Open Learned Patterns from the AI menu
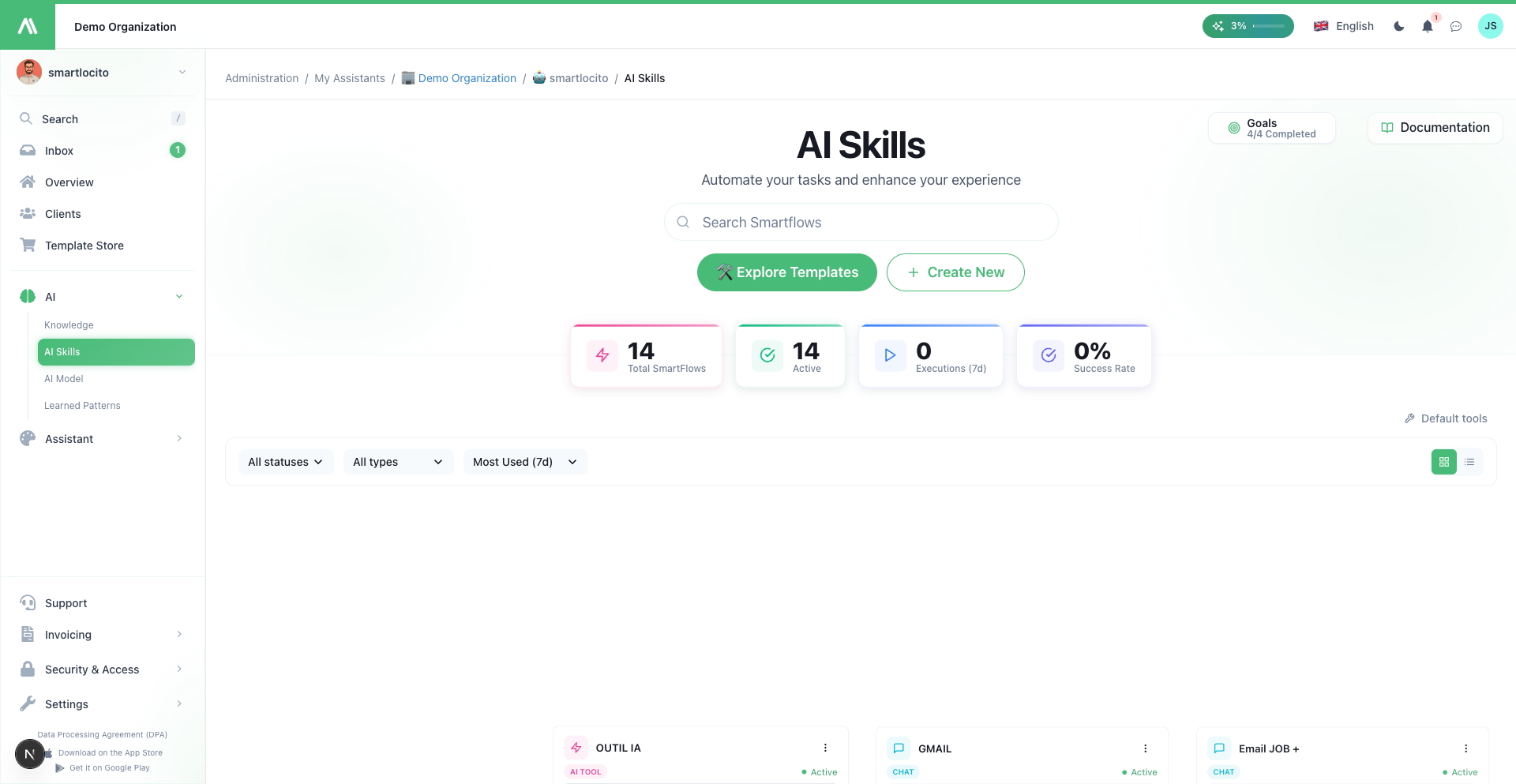This screenshot has width=1516, height=784. coord(82,405)
